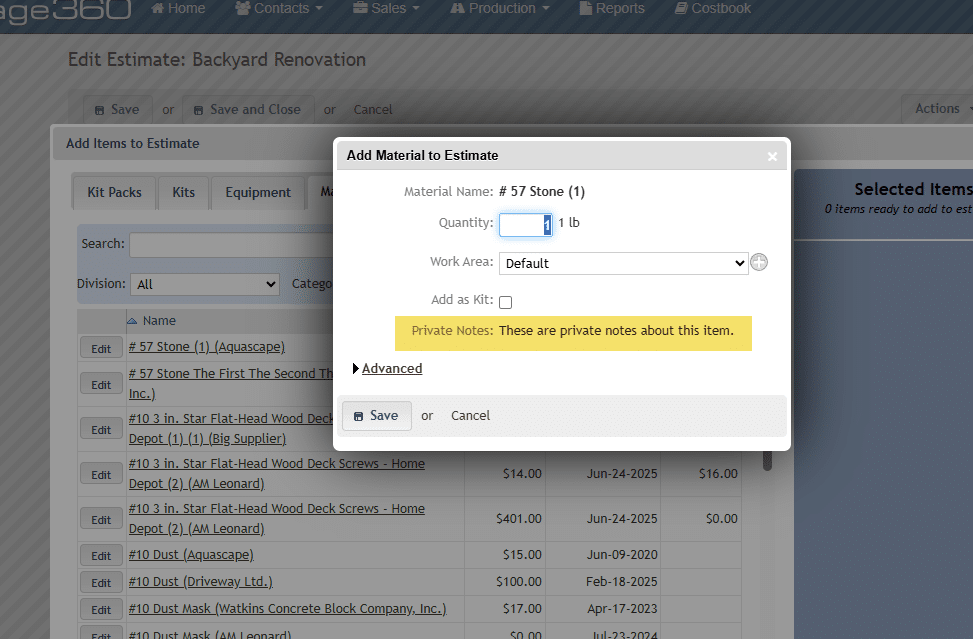
Task: Switch to the Kit Packs tab
Action: tap(114, 193)
